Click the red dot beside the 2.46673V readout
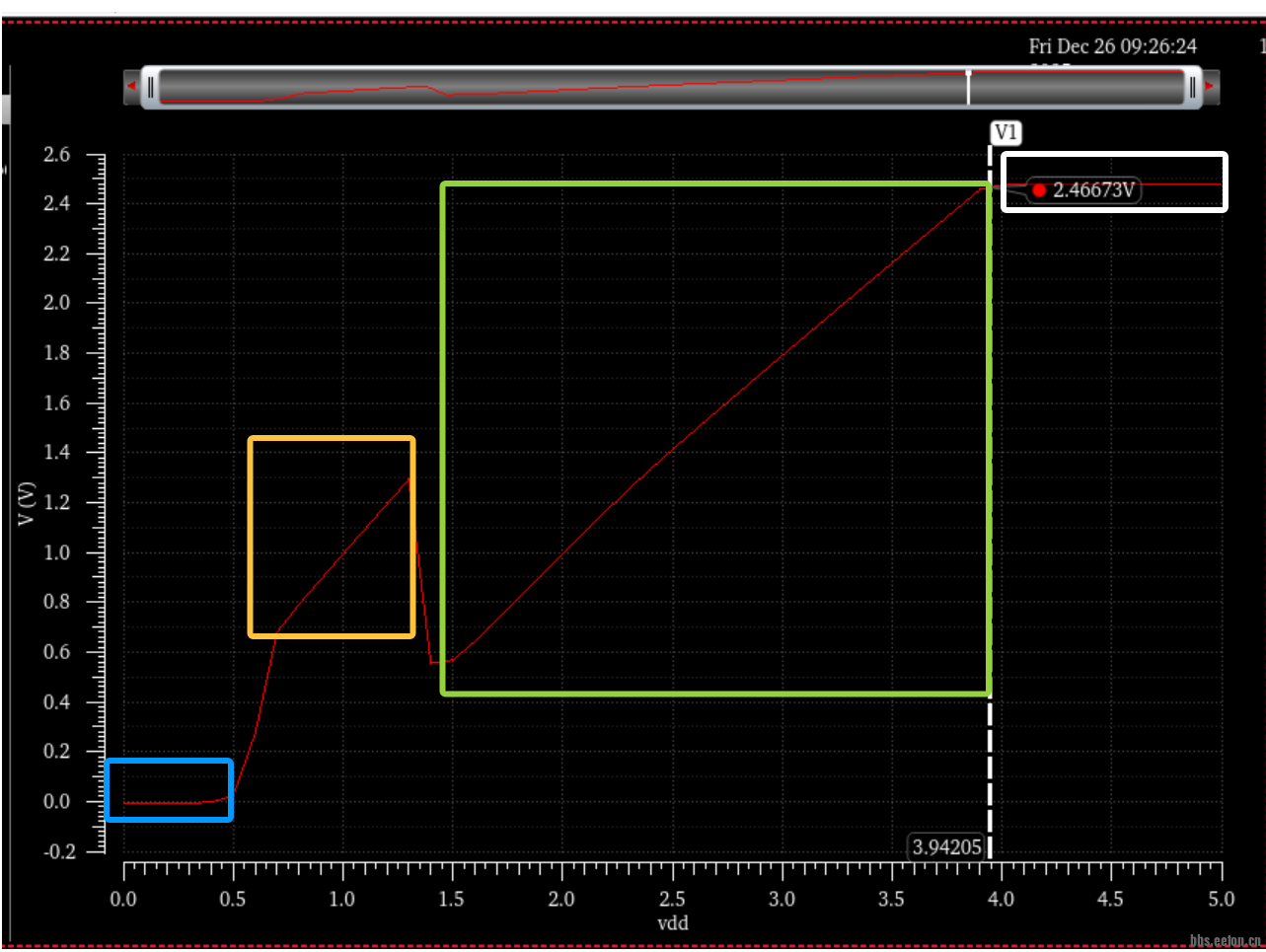The width and height of the screenshot is (1266, 952). tap(1039, 190)
